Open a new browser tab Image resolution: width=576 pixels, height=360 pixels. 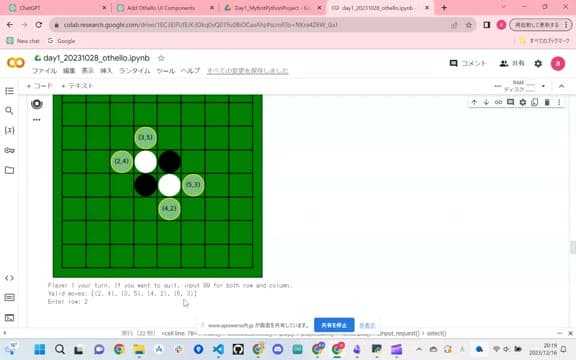[444, 7]
